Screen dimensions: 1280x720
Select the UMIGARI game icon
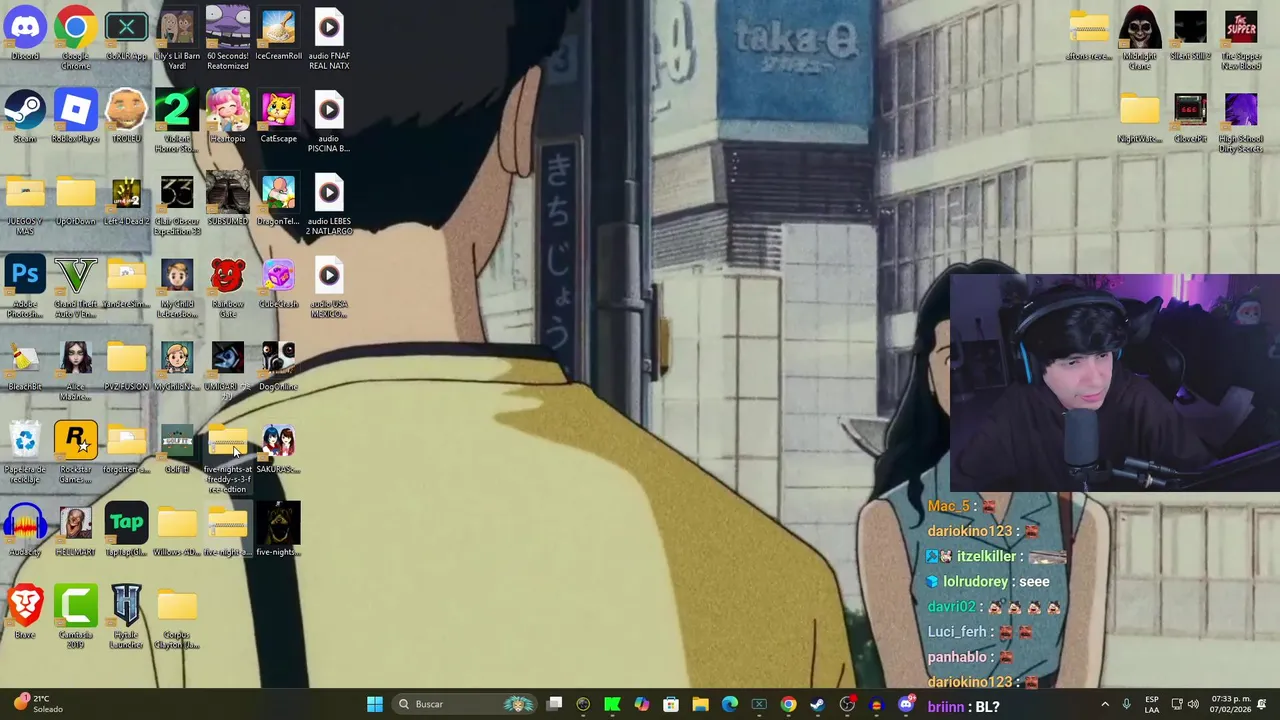[x=228, y=370]
